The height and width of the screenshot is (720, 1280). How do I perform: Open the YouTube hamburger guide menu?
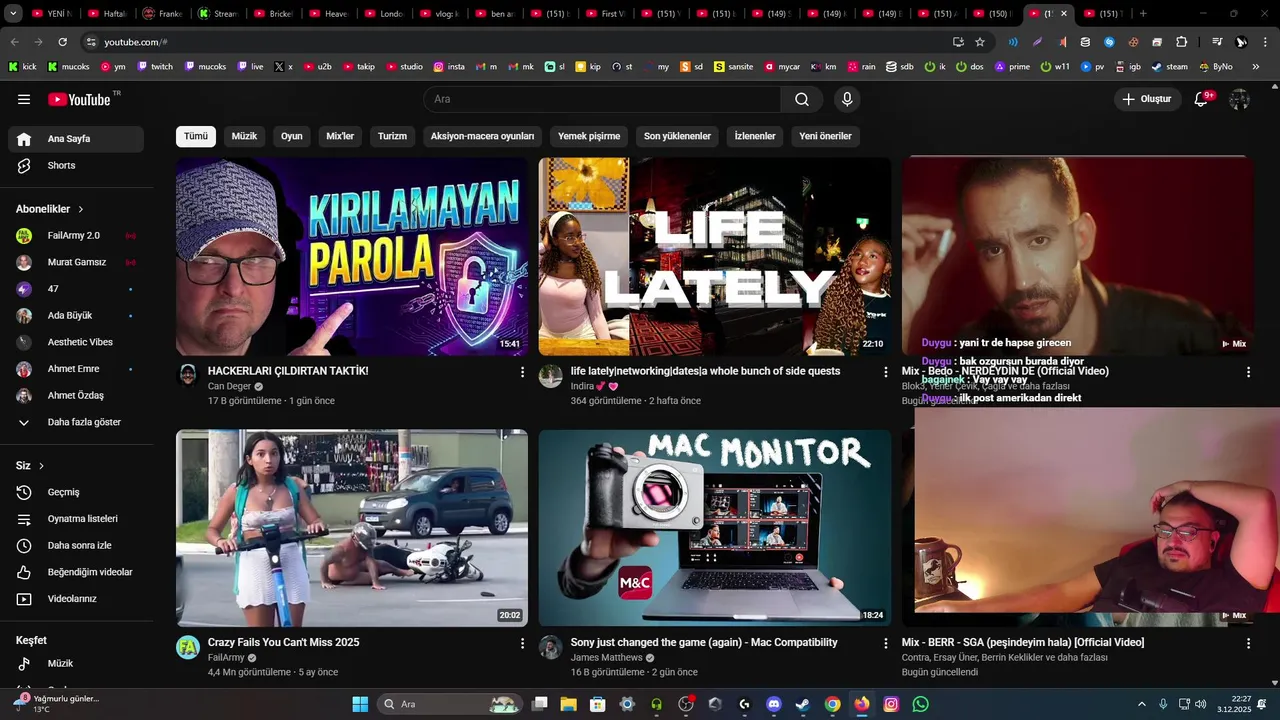(24, 99)
